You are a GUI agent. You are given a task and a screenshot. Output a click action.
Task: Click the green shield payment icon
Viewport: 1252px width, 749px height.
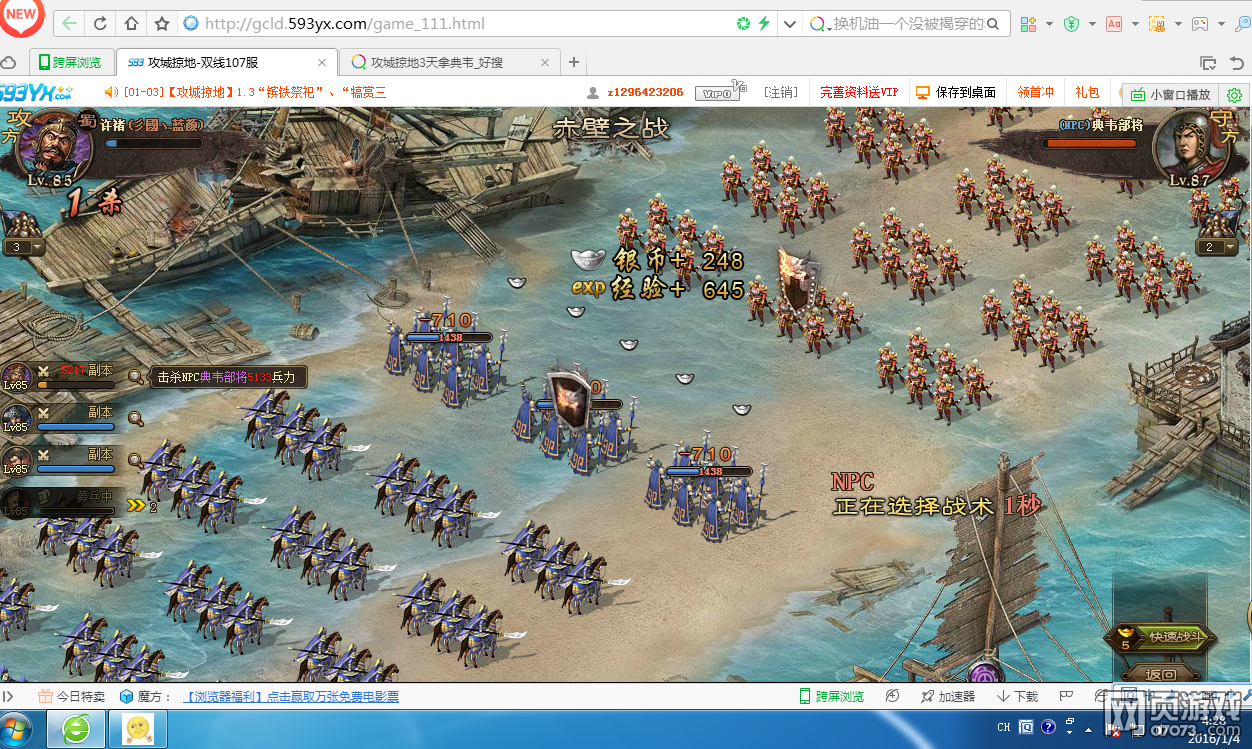[1071, 23]
